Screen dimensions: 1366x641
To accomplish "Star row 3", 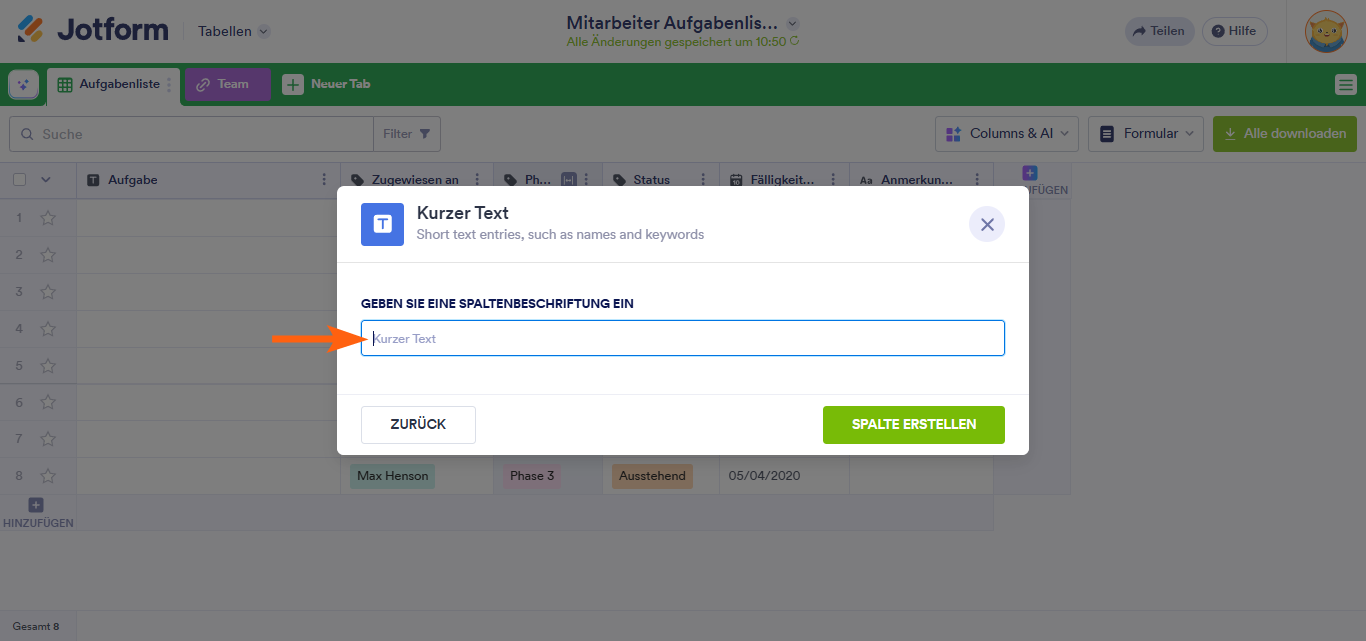I will (x=48, y=291).
